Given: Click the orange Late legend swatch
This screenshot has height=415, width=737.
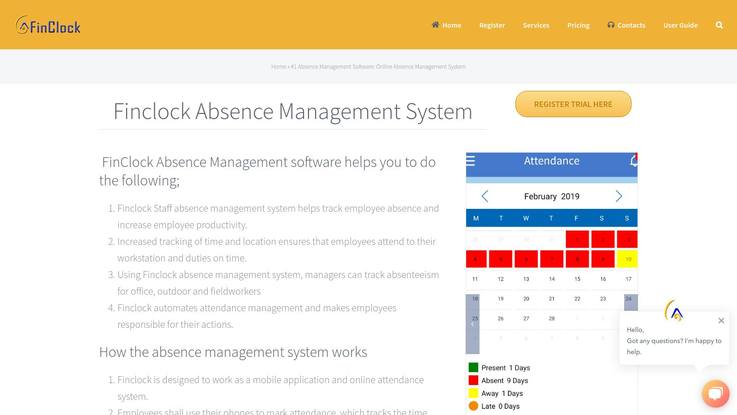Looking at the screenshot, I should 473,406.
